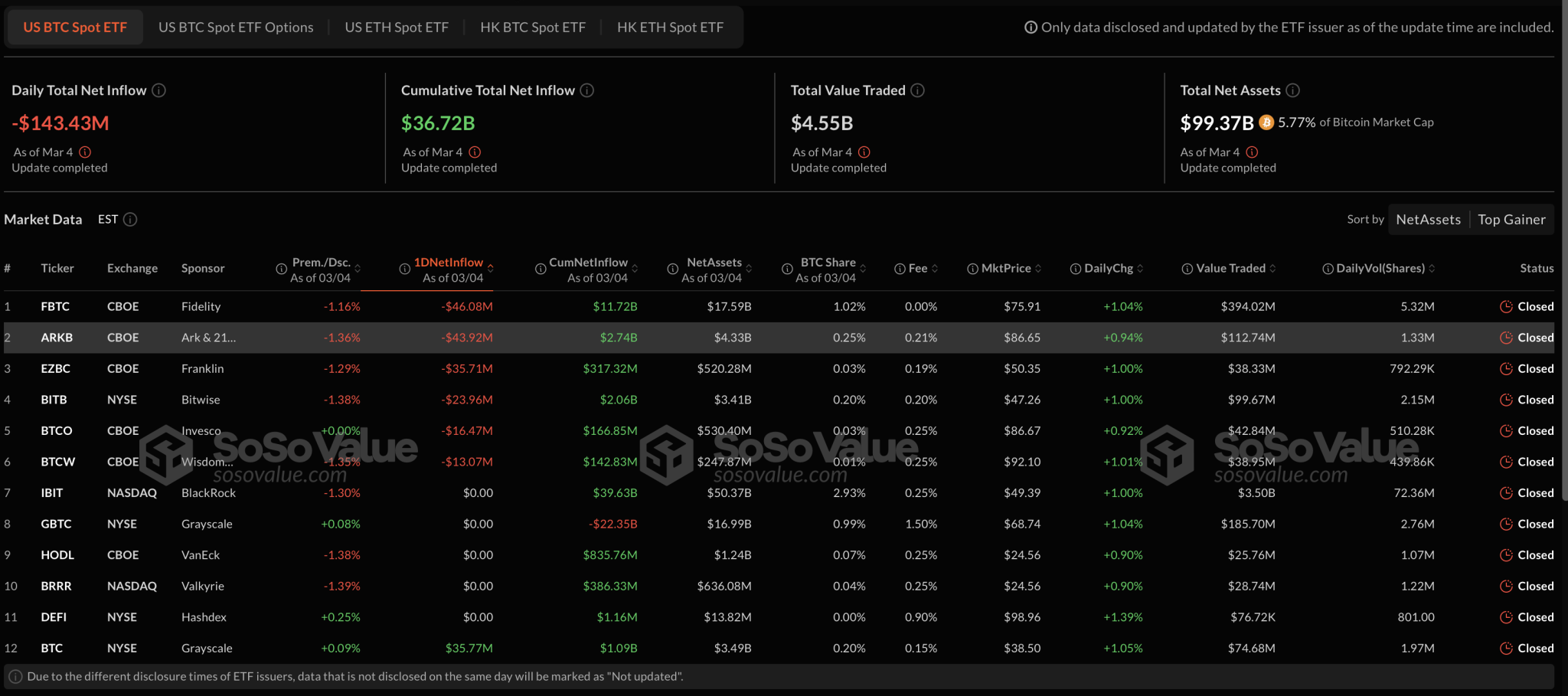Sort table by BTC Share arrows
The width and height of the screenshot is (1568, 696).
(x=863, y=269)
